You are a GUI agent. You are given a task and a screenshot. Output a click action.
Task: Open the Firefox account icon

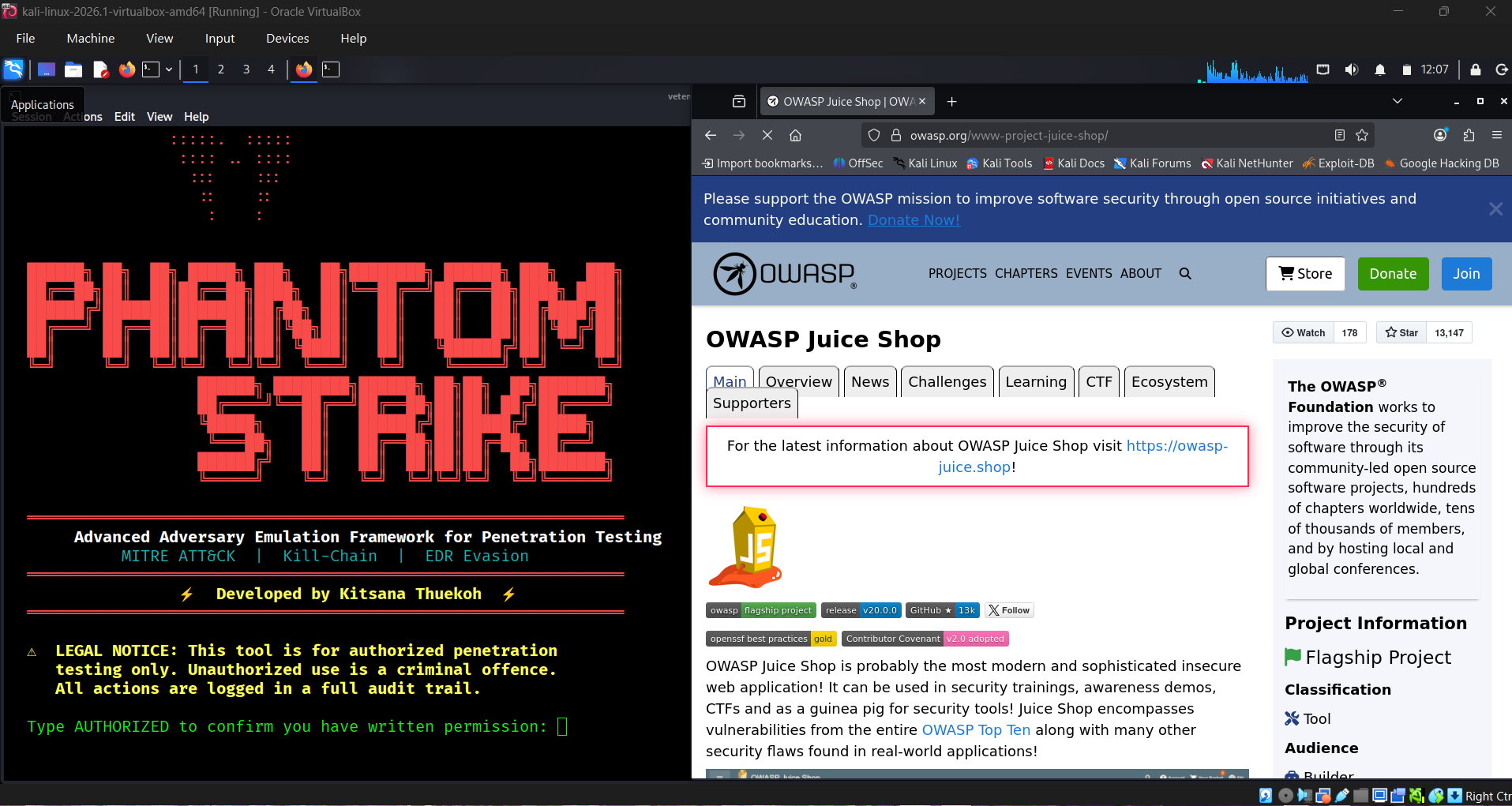(1440, 135)
